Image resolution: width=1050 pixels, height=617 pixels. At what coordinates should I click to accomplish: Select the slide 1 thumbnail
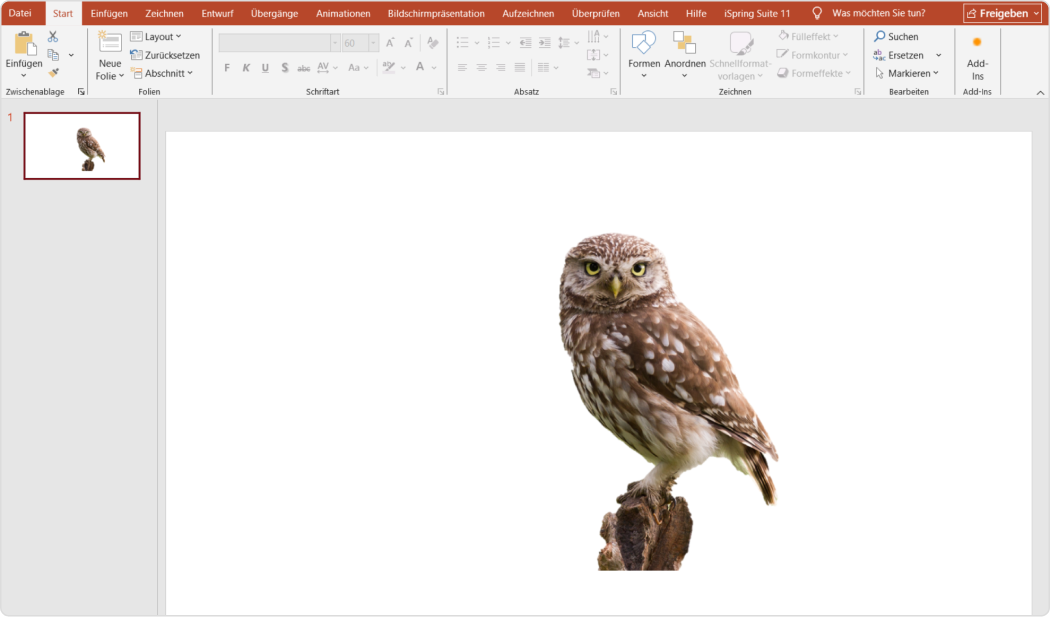pos(81,145)
